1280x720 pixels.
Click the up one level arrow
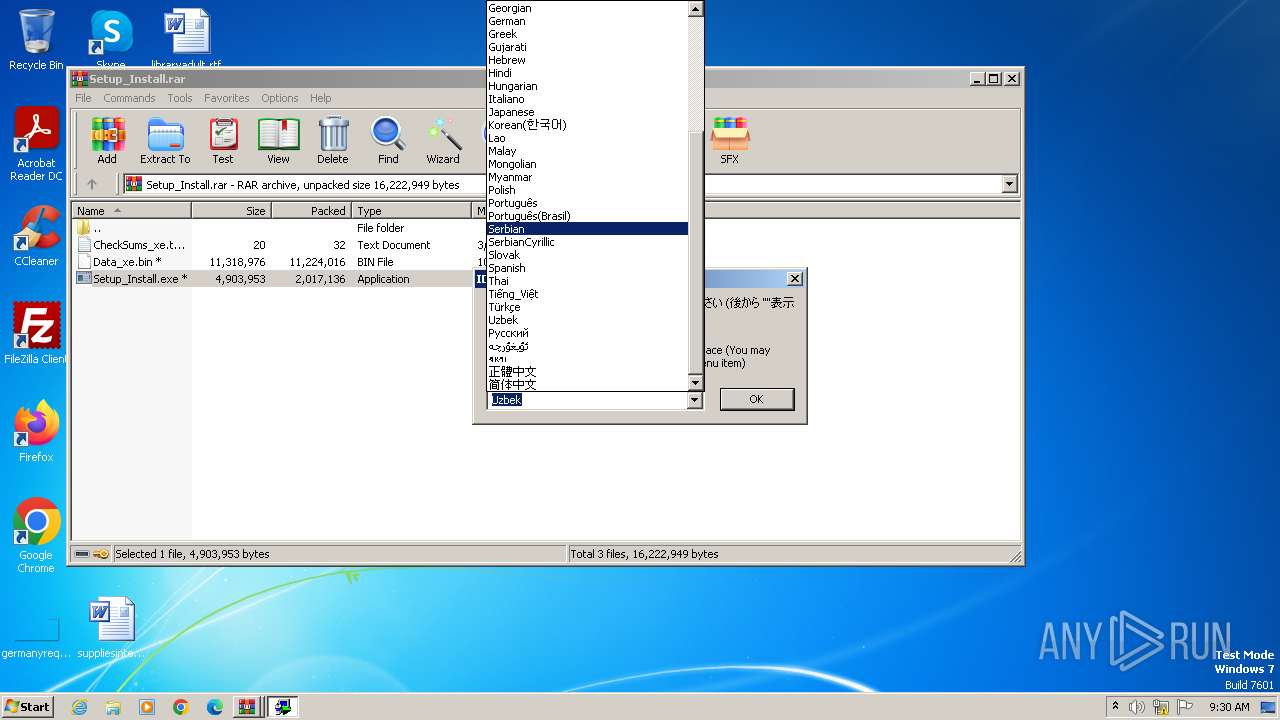pos(92,184)
